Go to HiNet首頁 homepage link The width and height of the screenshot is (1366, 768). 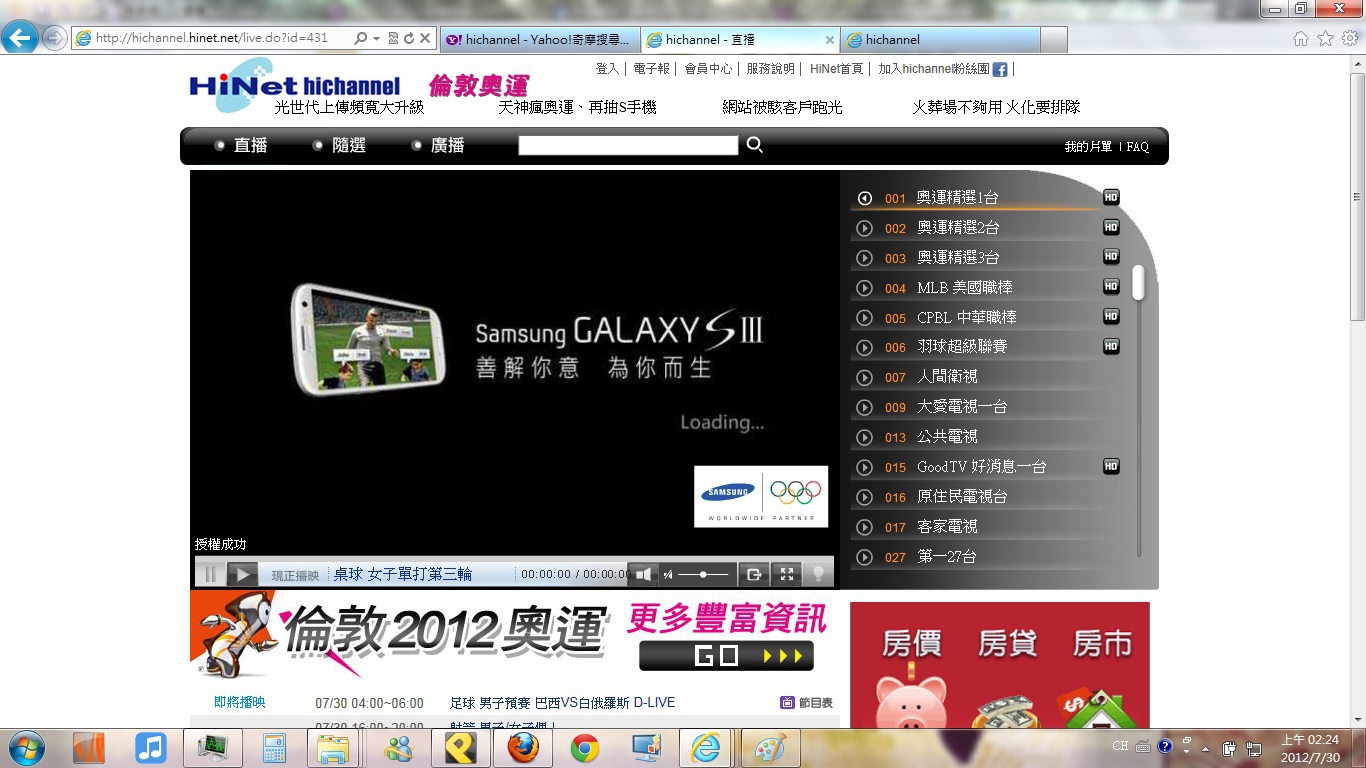point(836,69)
